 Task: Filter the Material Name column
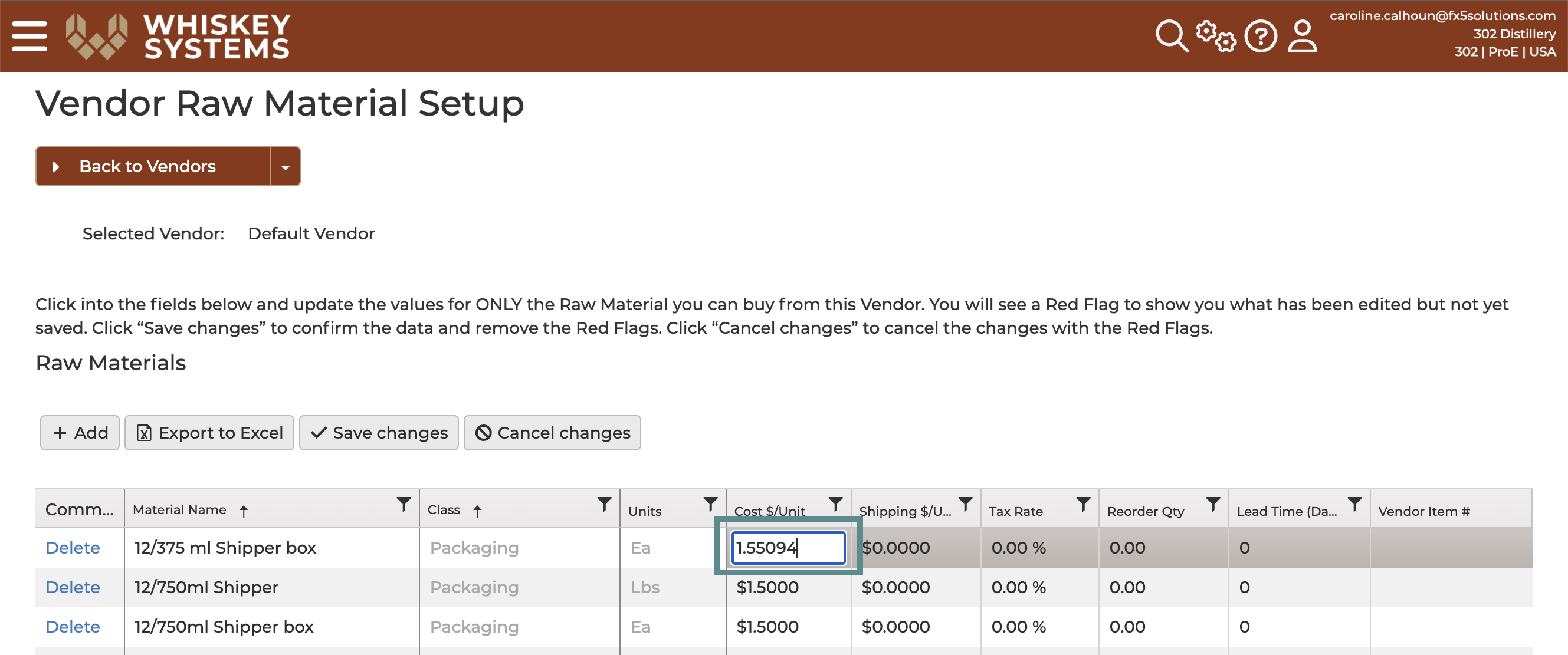tap(404, 504)
